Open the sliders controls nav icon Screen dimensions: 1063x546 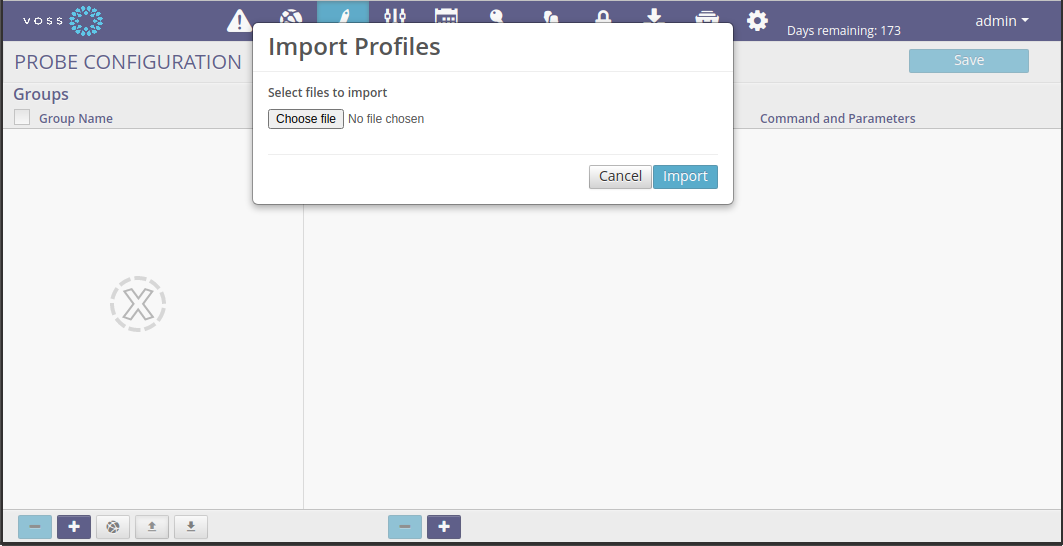(395, 15)
